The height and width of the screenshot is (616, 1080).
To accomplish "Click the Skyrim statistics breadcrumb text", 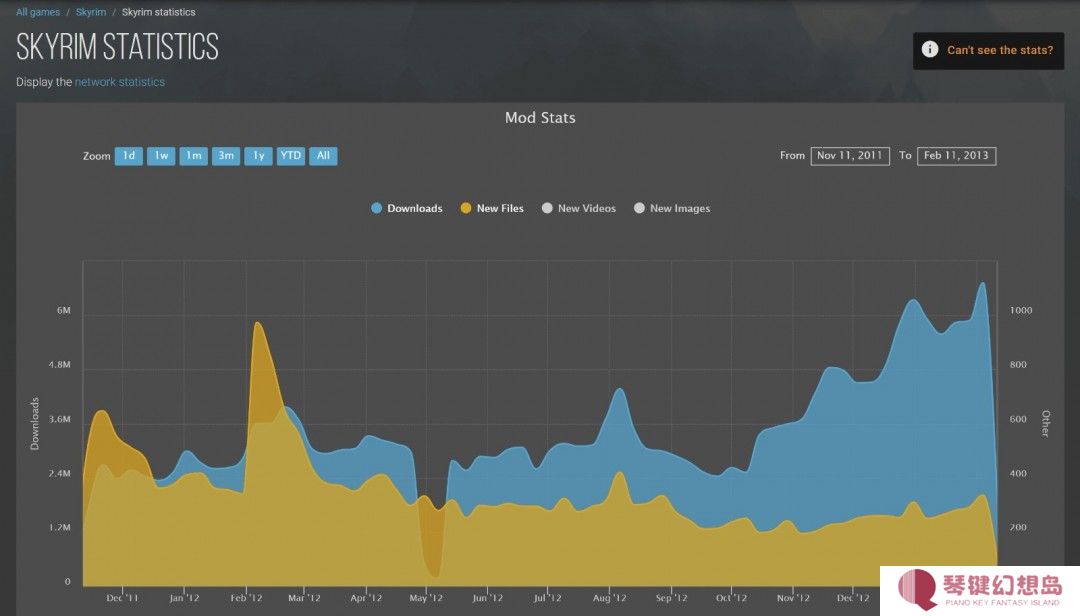I will [158, 12].
